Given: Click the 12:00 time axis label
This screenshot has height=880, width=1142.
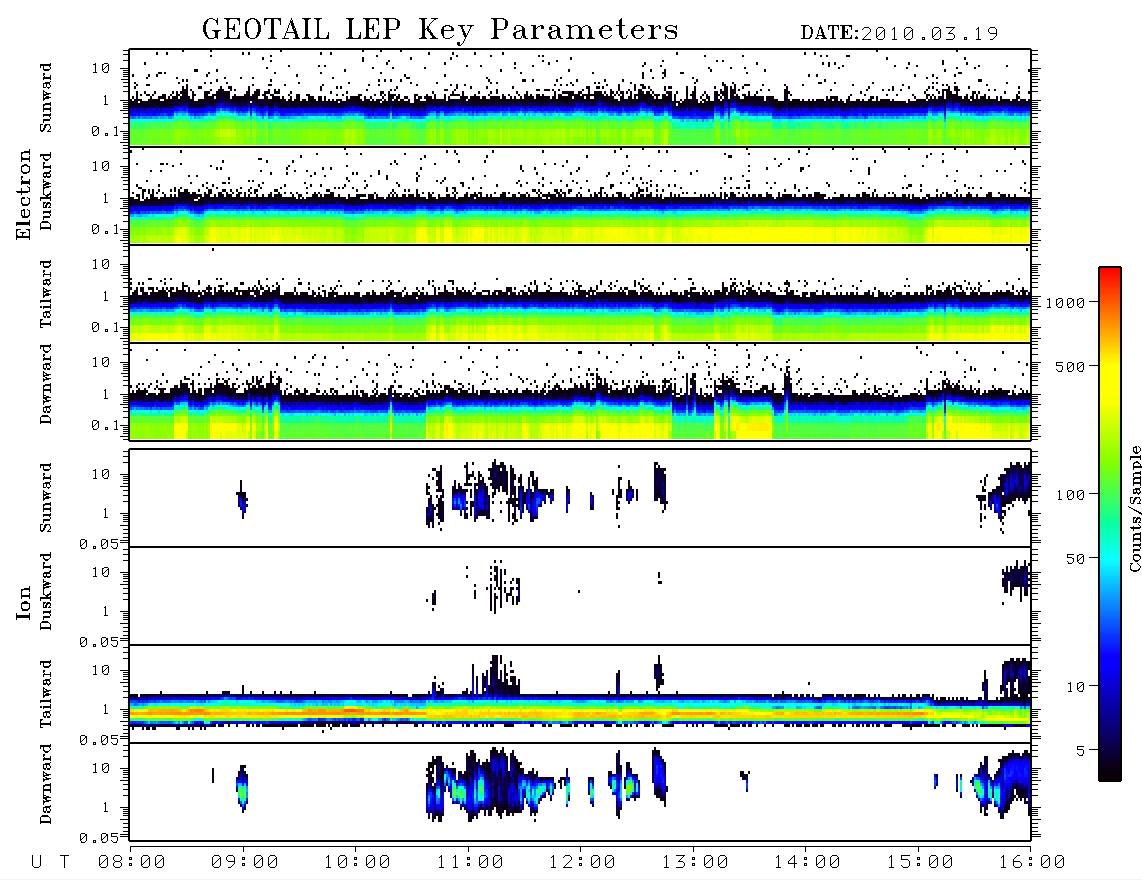Looking at the screenshot, I should tap(582, 862).
